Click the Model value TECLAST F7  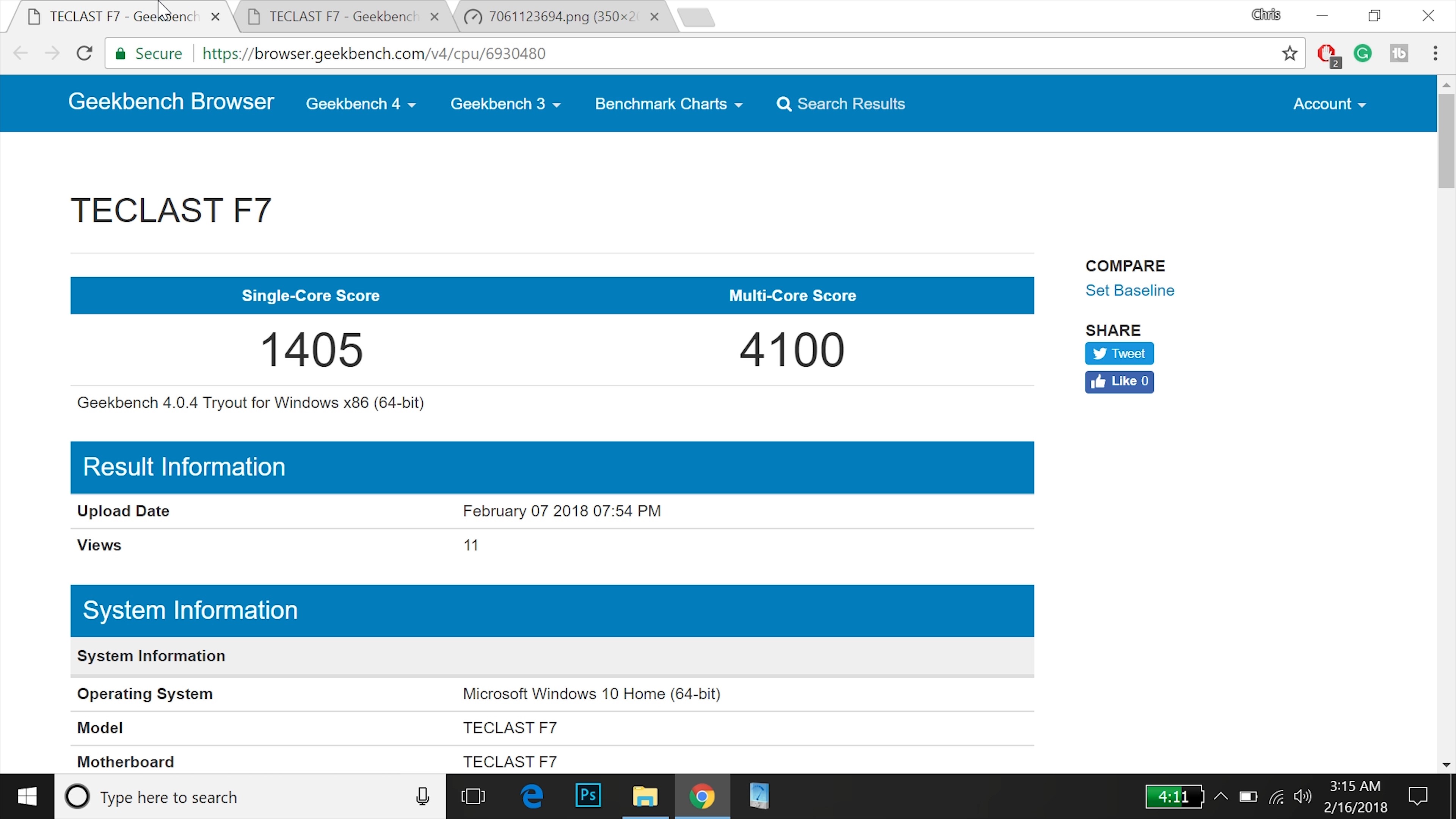(510, 728)
